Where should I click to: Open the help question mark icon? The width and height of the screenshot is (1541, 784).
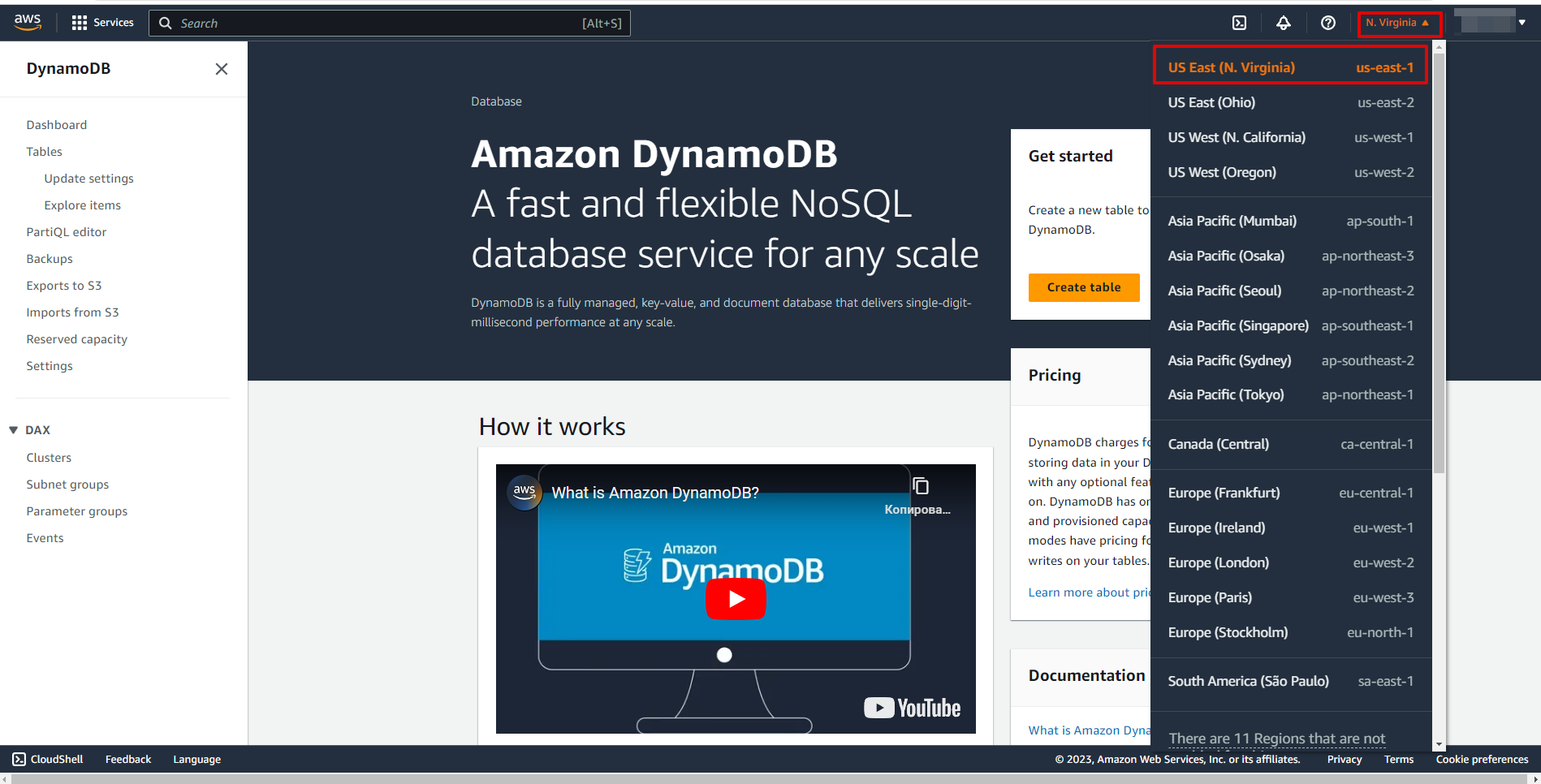point(1328,23)
